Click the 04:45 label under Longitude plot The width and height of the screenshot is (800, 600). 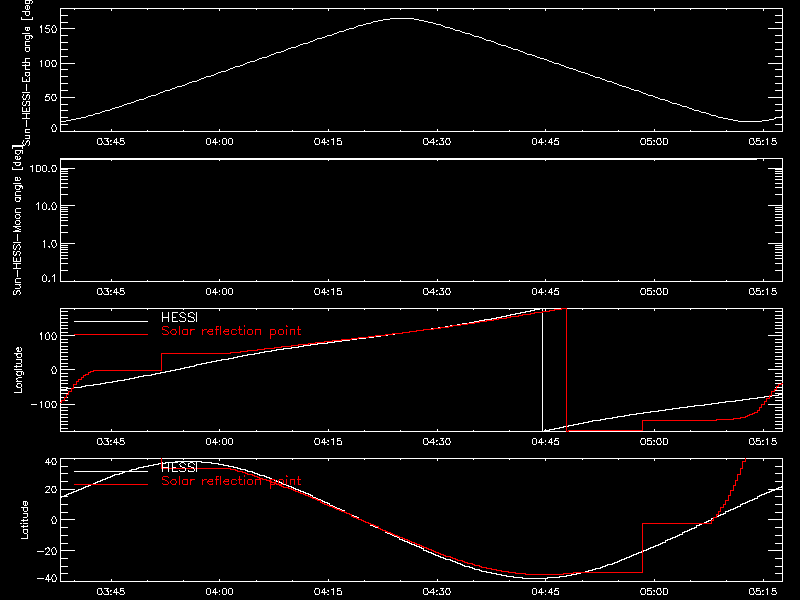[x=545, y=442]
